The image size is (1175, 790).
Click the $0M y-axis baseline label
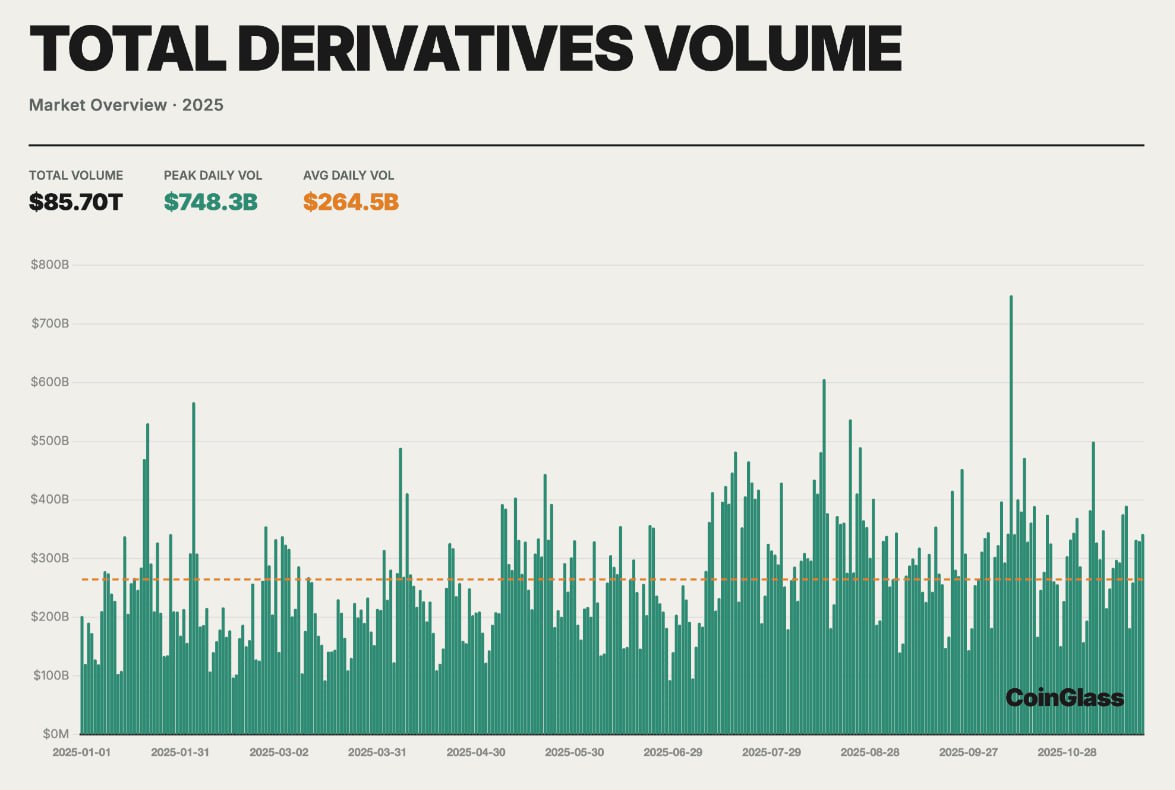coord(55,734)
